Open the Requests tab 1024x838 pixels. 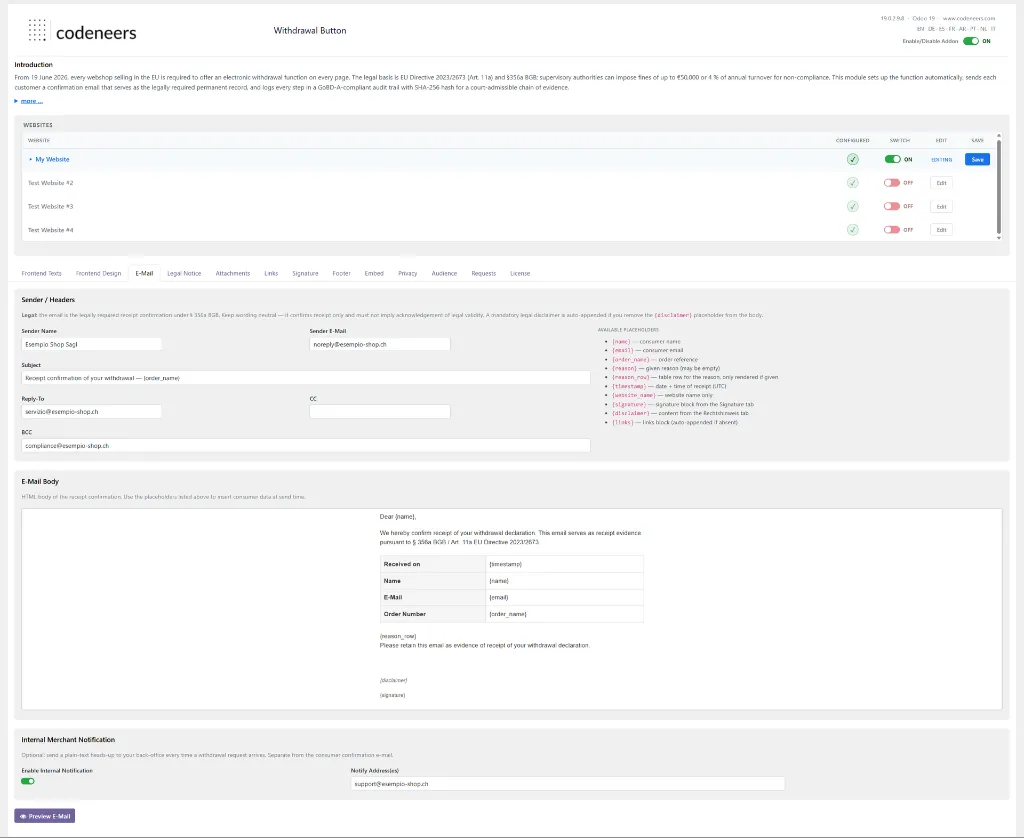pyautogui.click(x=484, y=274)
